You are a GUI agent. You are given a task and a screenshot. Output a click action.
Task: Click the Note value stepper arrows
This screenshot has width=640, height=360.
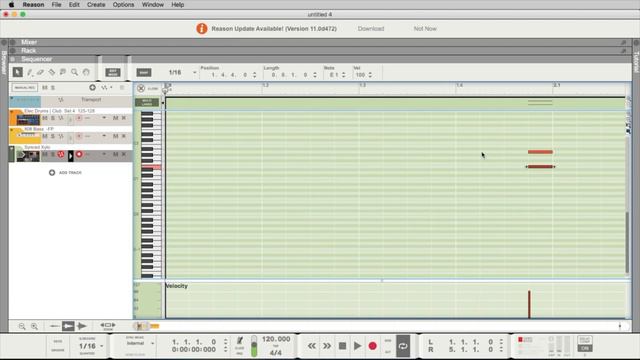point(344,75)
